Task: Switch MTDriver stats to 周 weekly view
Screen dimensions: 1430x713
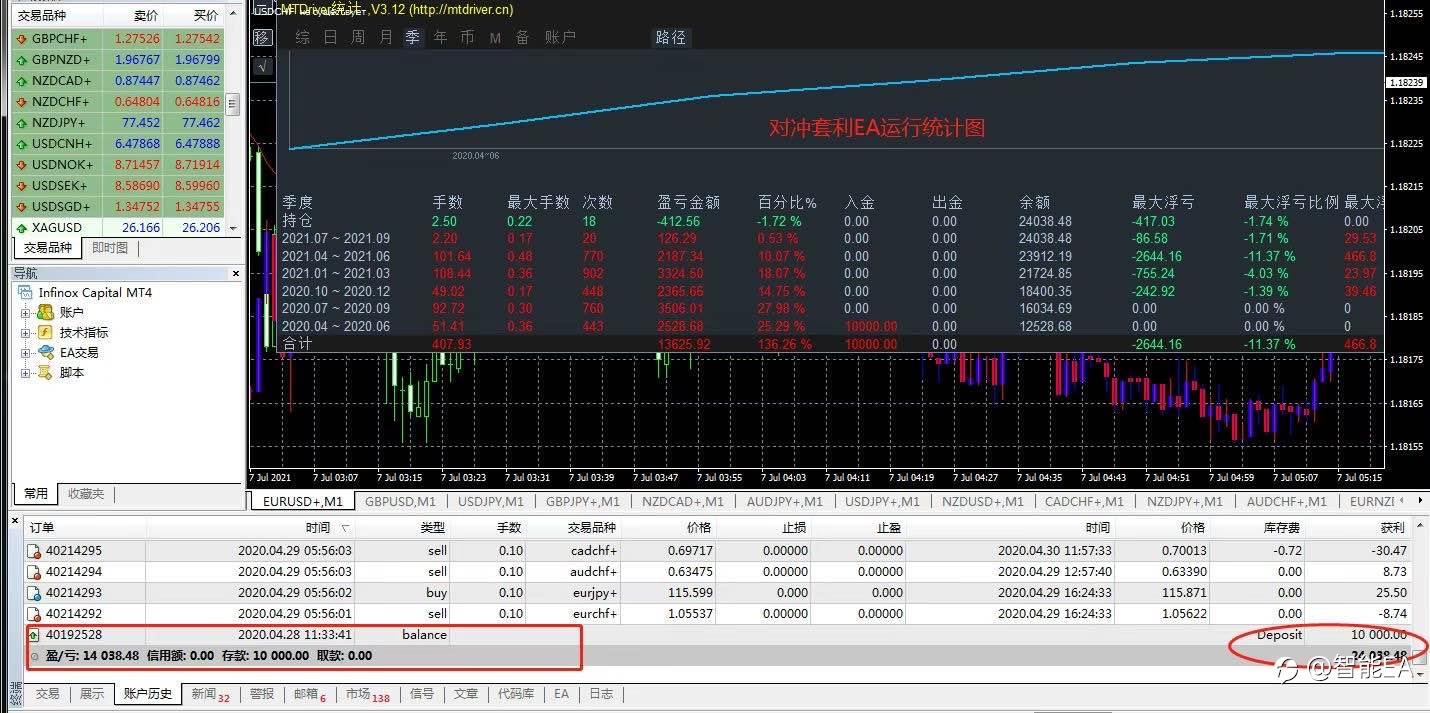Action: point(358,37)
